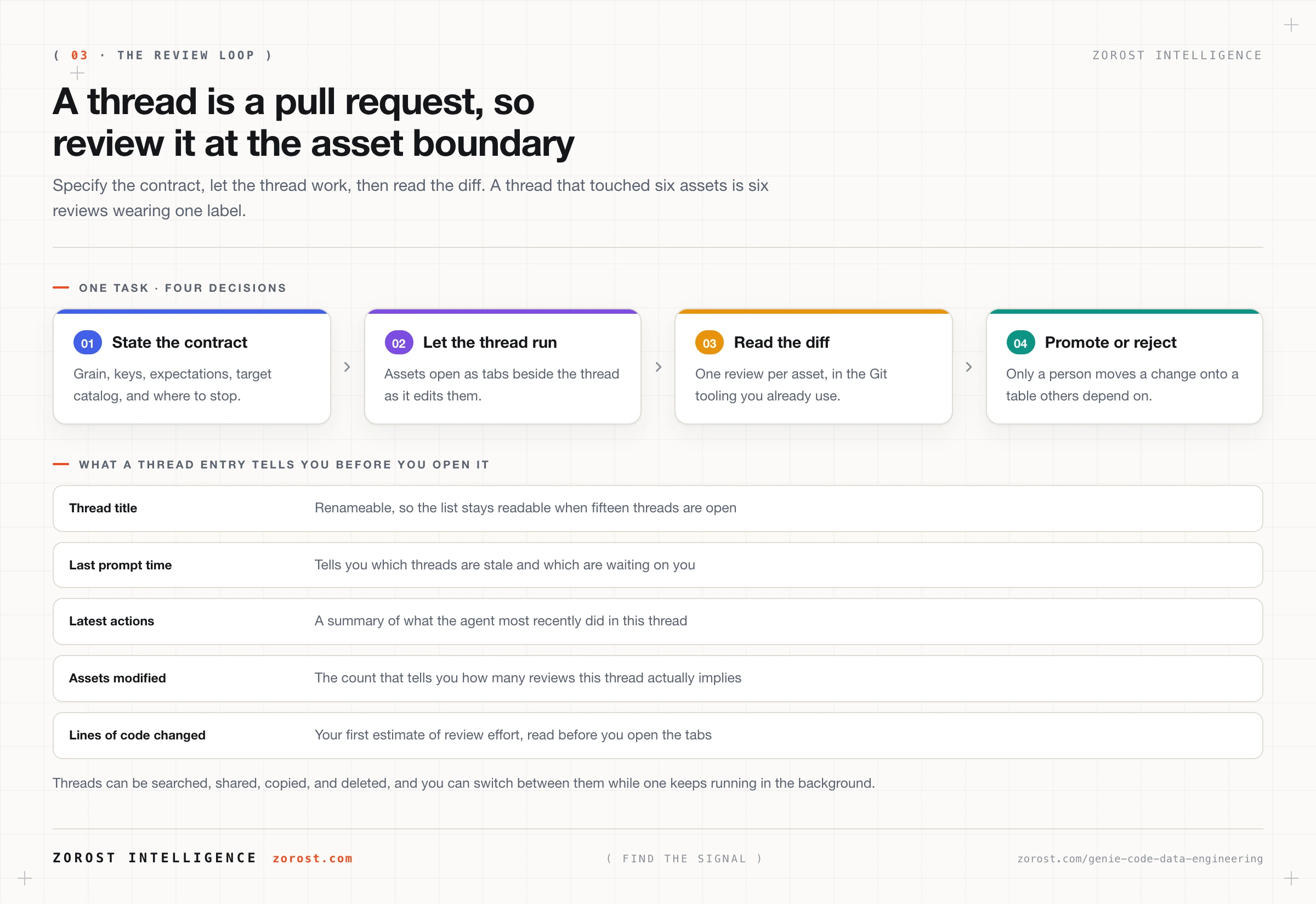
Task: Click 'Your first estimate of review effort' text
Action: (x=513, y=735)
